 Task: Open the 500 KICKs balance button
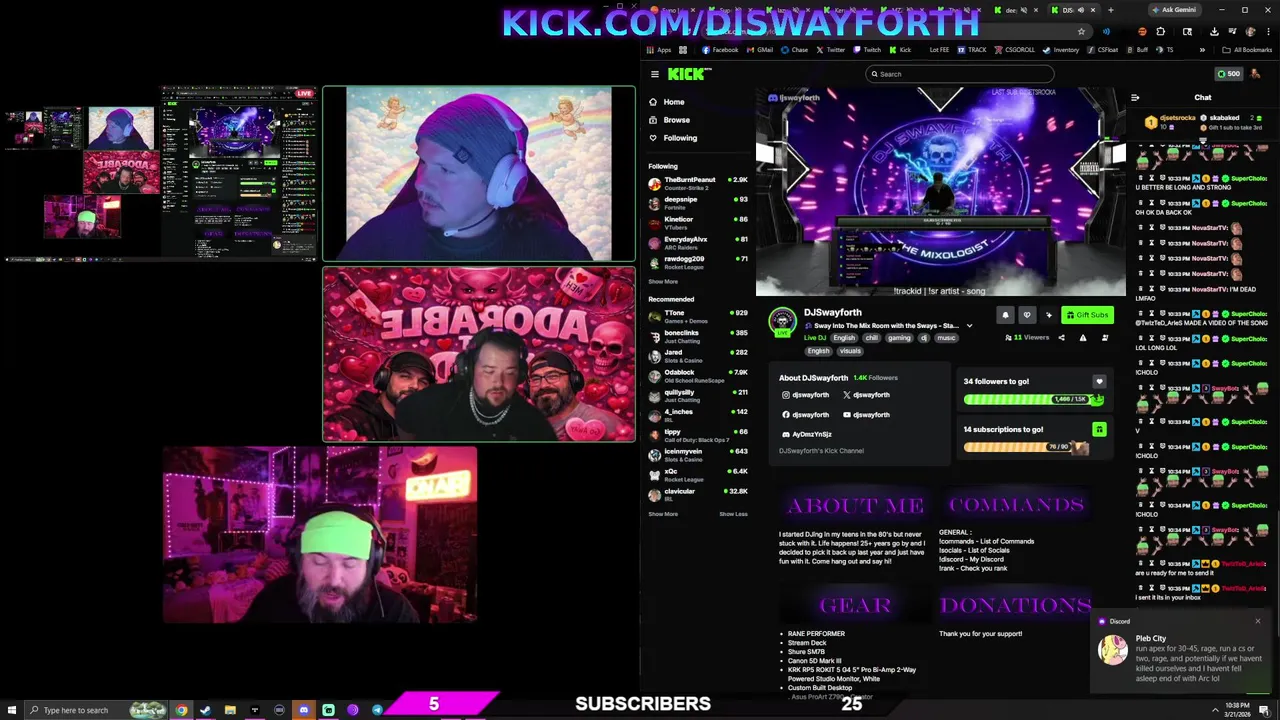pos(1228,74)
